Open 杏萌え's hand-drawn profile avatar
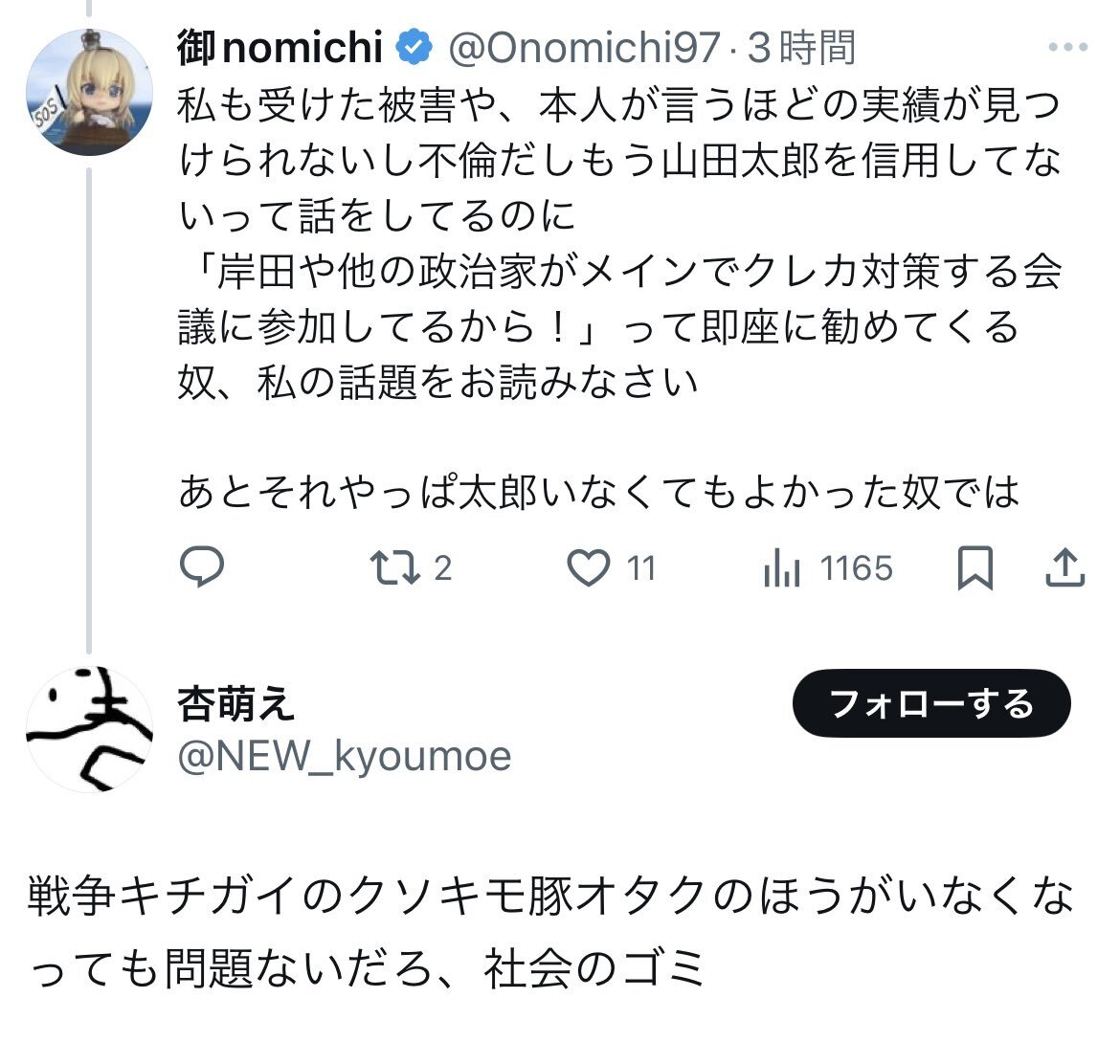This screenshot has width=1120, height=1064. coord(89,729)
